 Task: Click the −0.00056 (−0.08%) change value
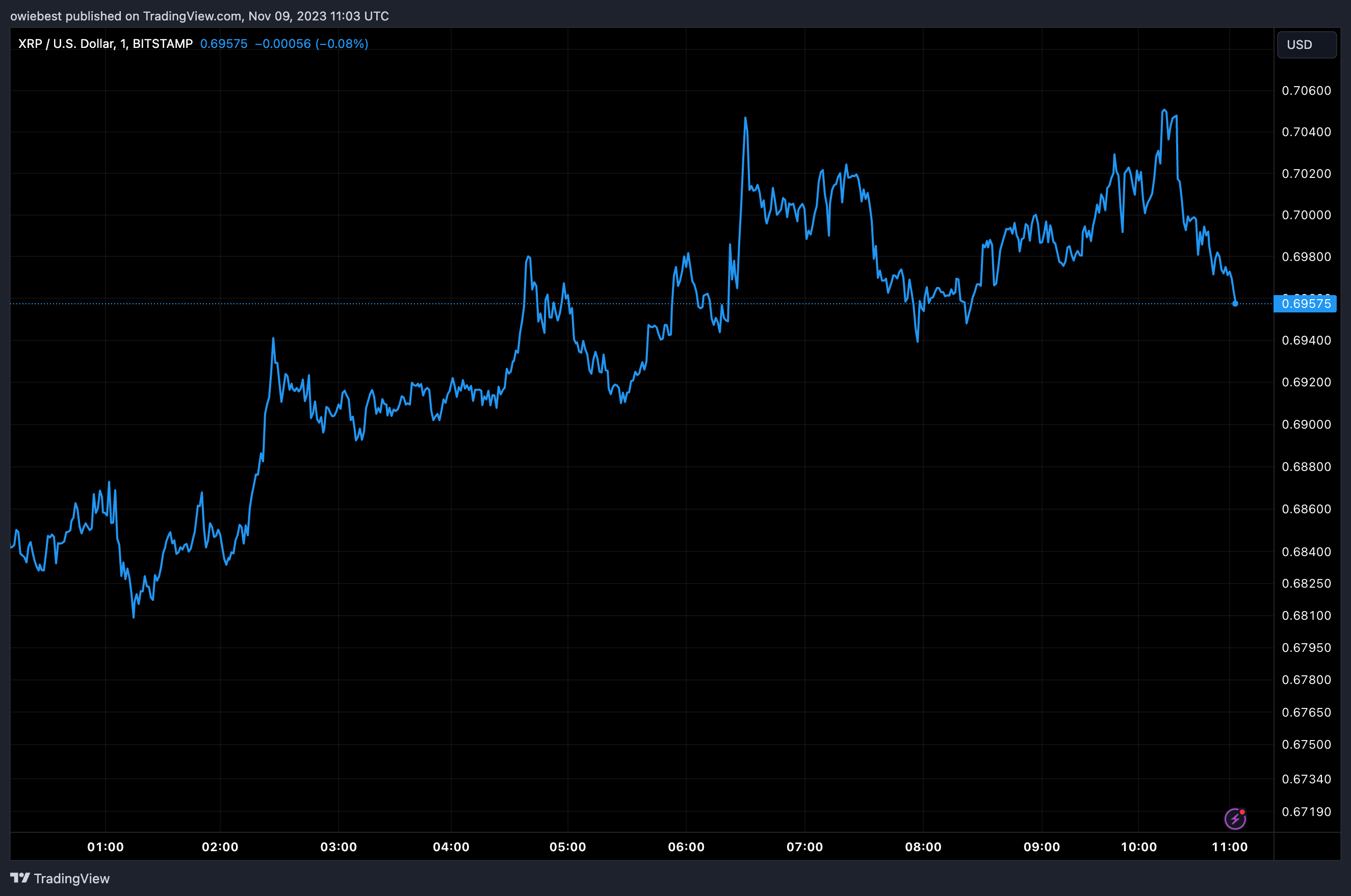point(311,43)
